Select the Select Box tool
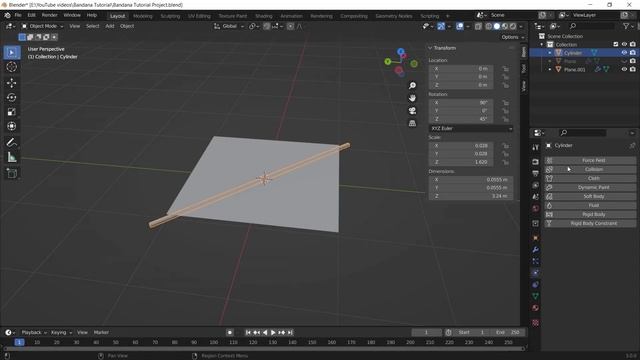 pyautogui.click(x=11, y=53)
